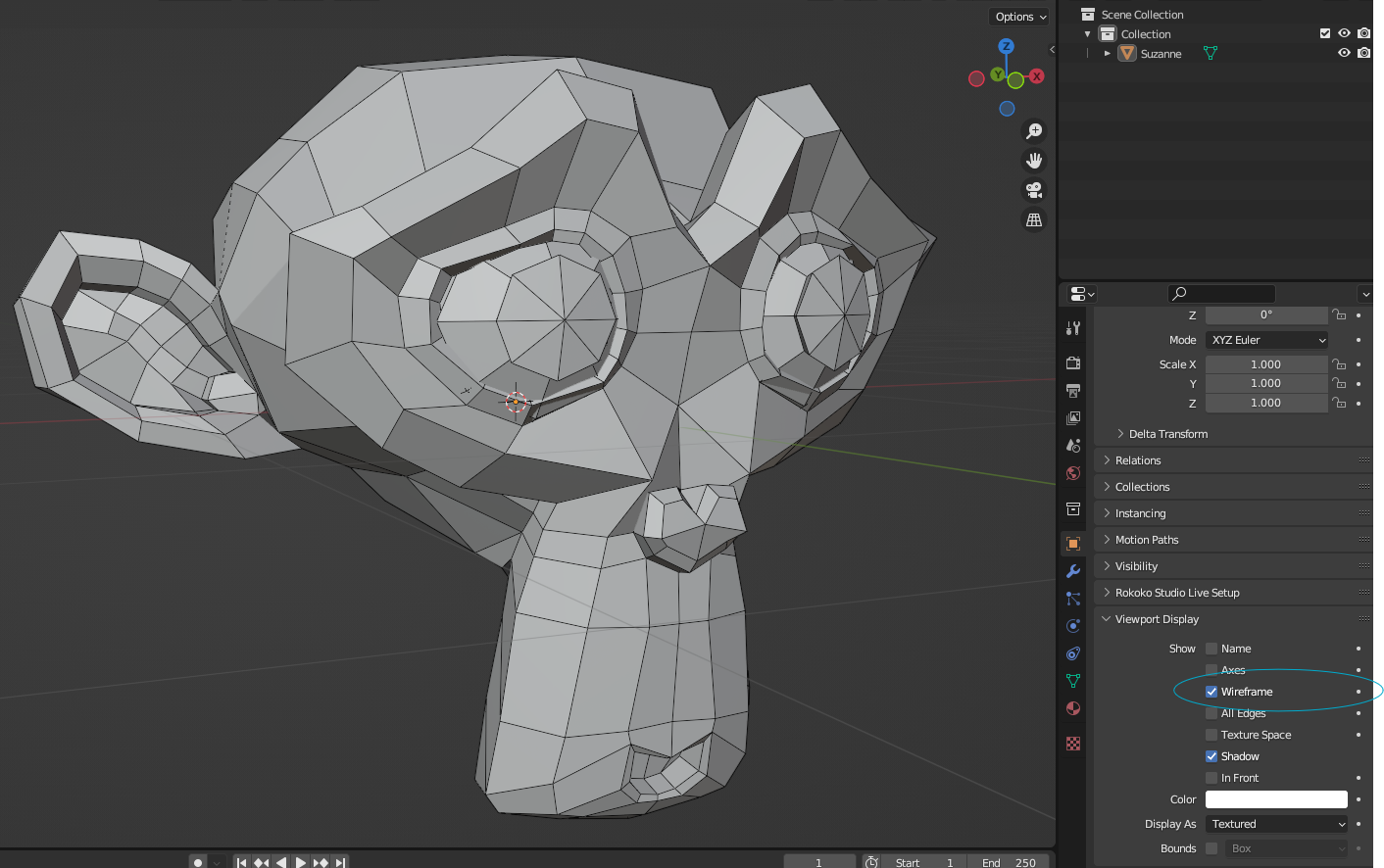Image resolution: width=1384 pixels, height=868 pixels.
Task: Open the viewport Options menu
Action: point(1018,16)
